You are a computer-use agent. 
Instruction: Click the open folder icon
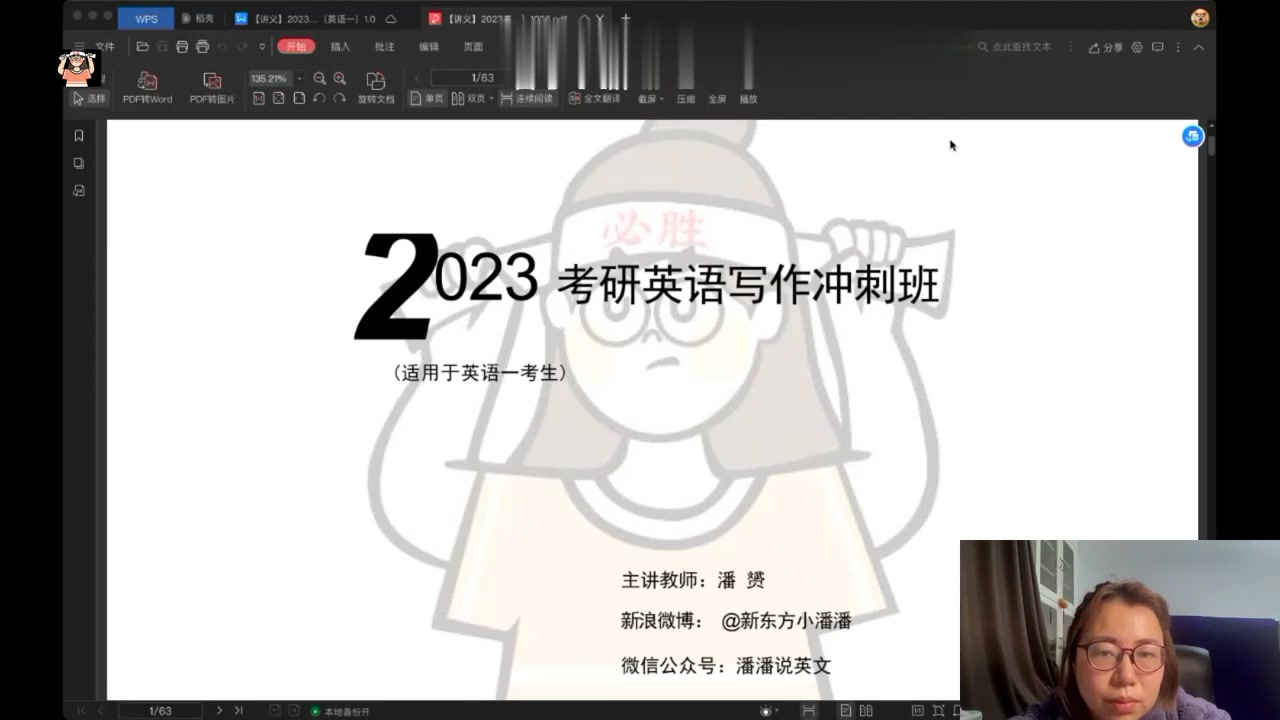(143, 47)
